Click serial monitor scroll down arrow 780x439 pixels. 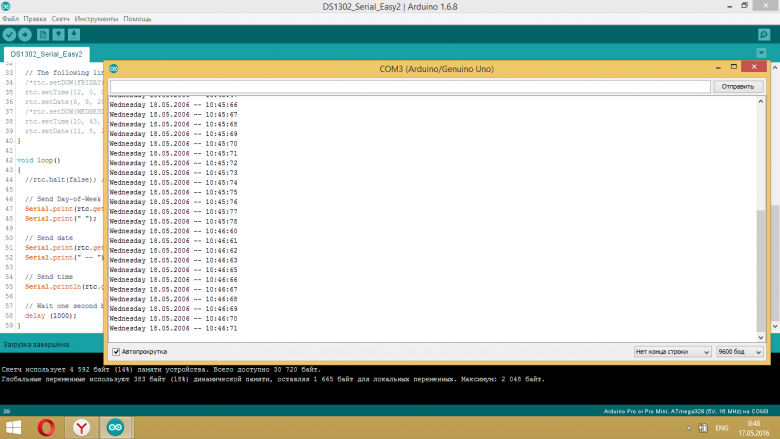[x=761, y=338]
